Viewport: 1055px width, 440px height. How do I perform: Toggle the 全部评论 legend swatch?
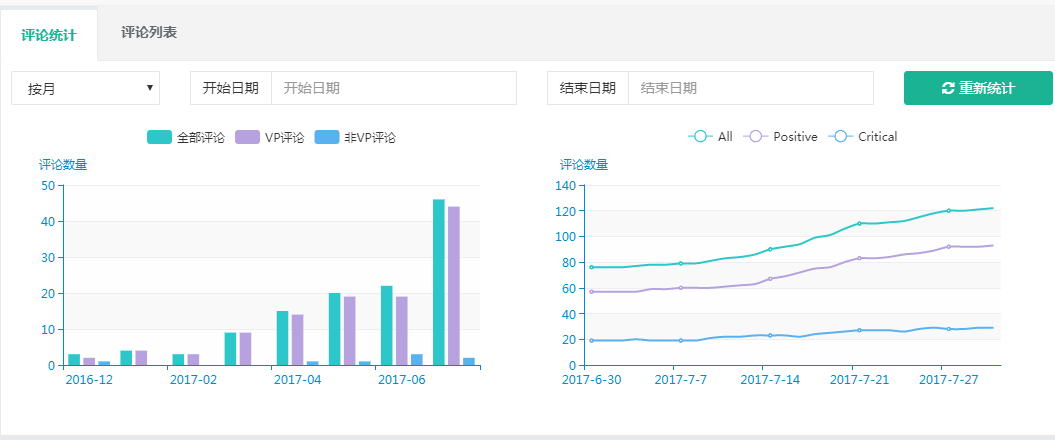coord(159,137)
